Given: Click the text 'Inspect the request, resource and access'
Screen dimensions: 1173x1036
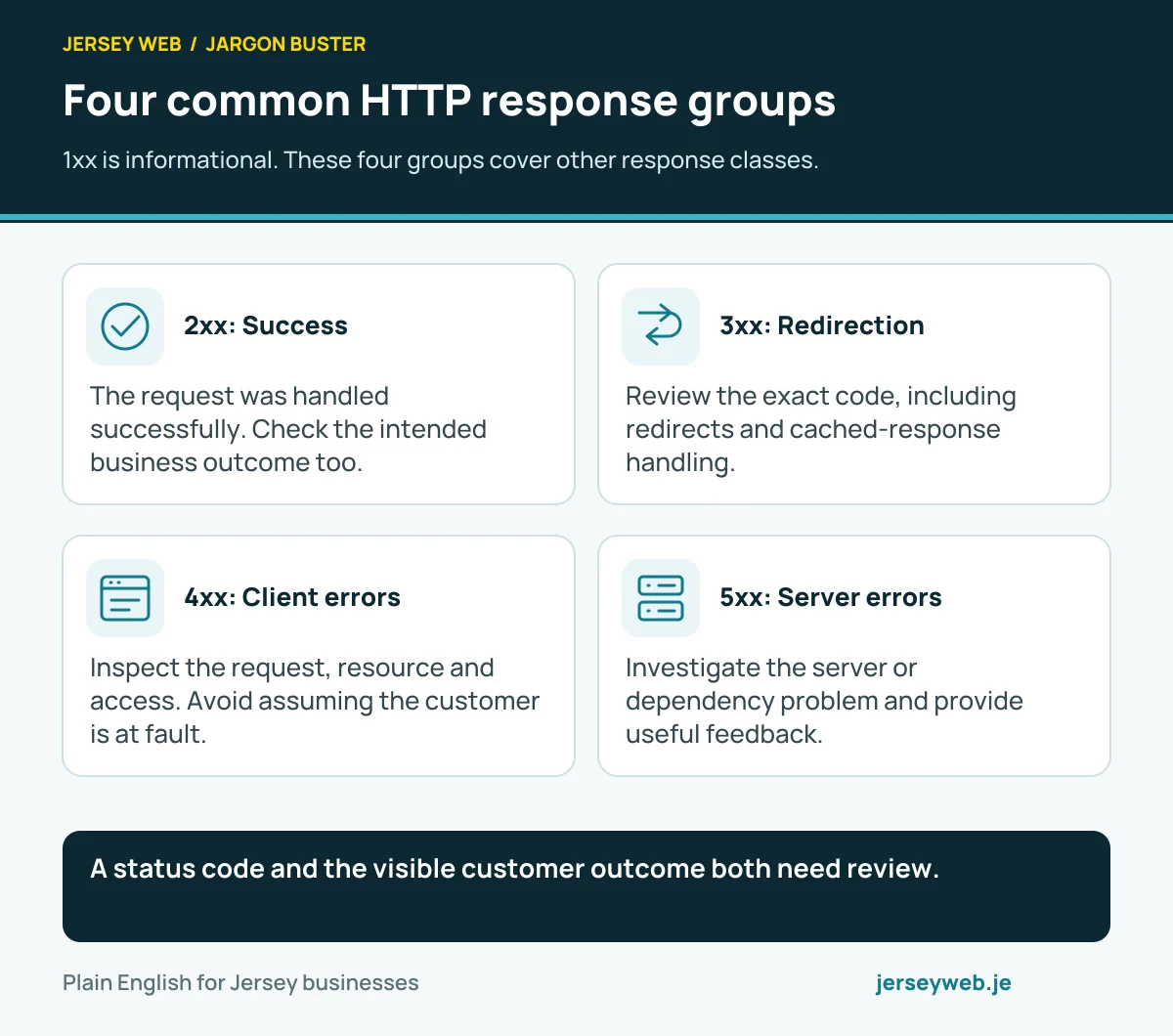Looking at the screenshot, I should (315, 701).
